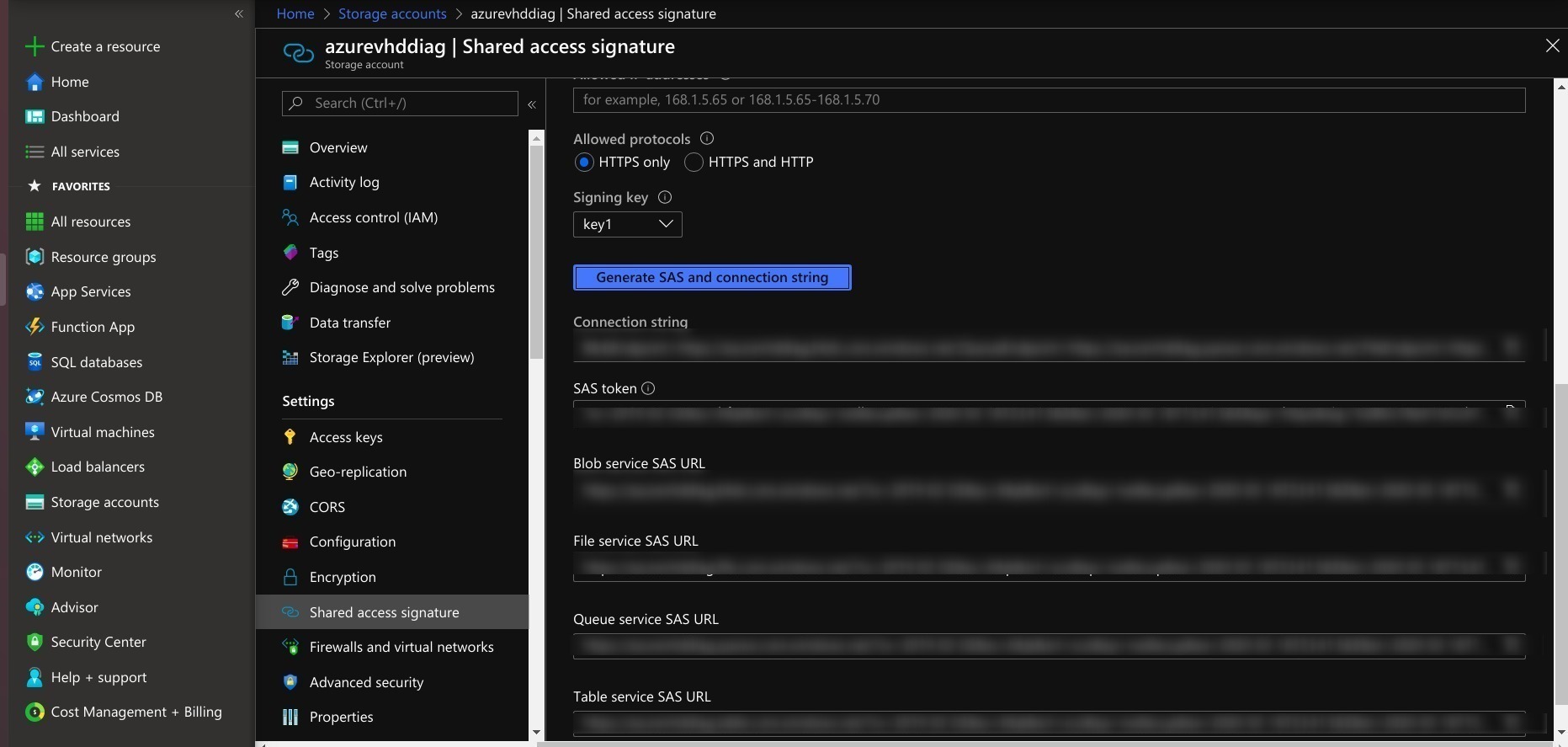Image resolution: width=1568 pixels, height=747 pixels.
Task: Open the Signing key key1 dropdown
Action: click(627, 224)
